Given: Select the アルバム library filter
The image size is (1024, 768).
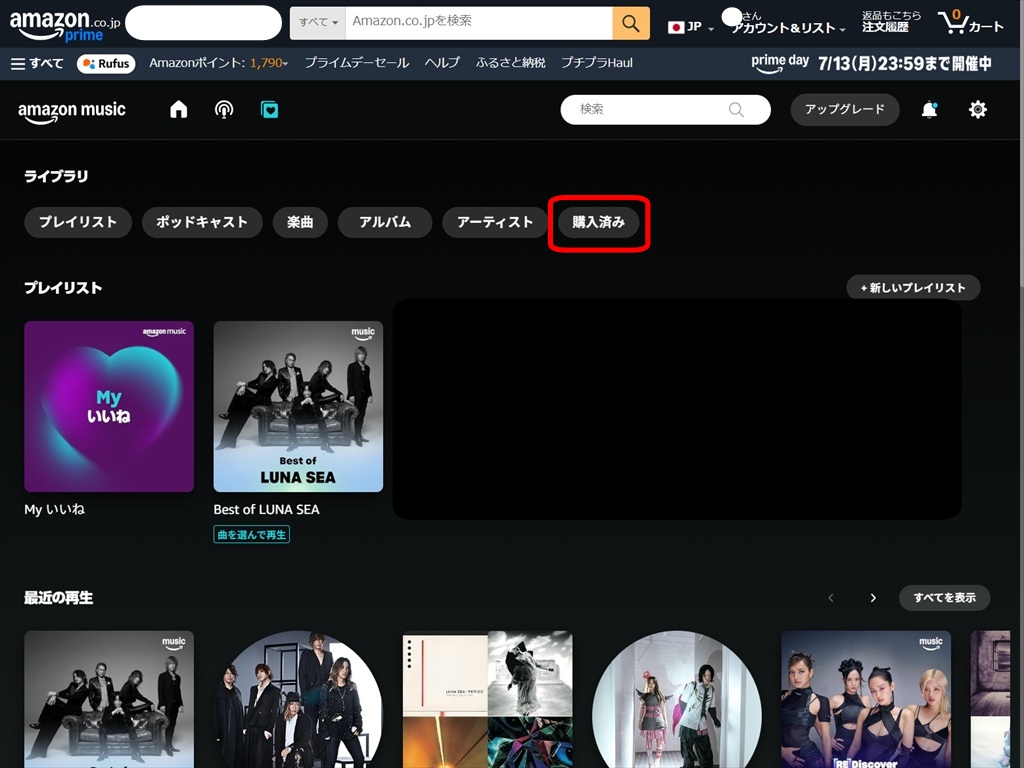Looking at the screenshot, I should (x=385, y=222).
